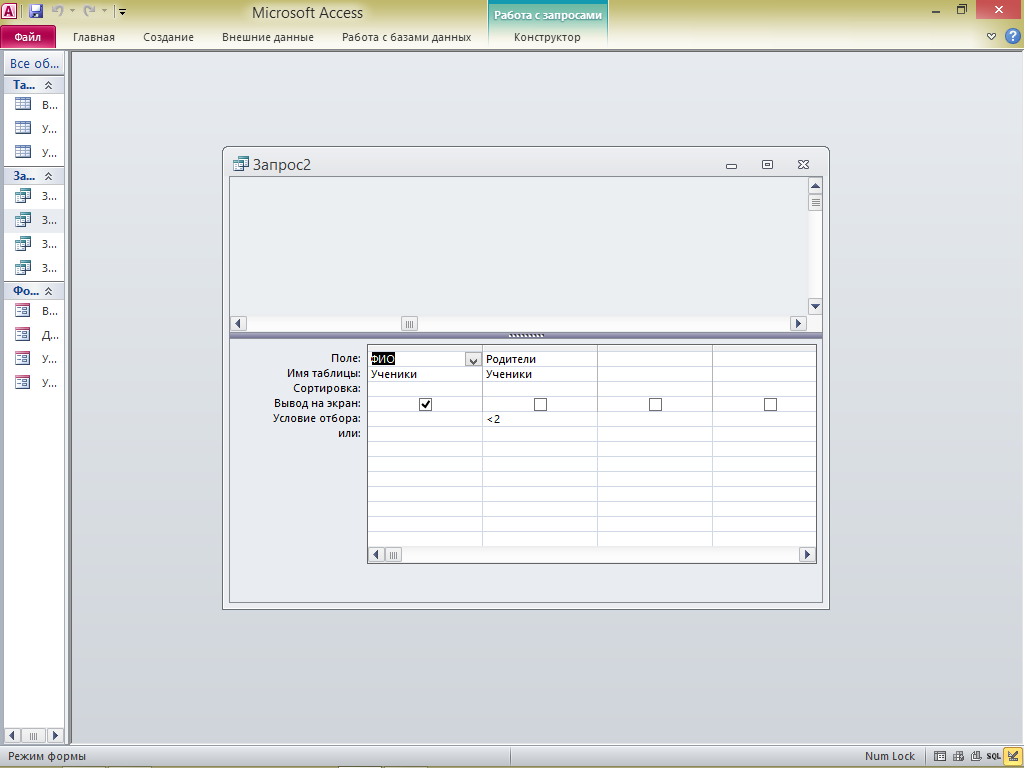Switch to Datasheet view from status bar
The height and width of the screenshot is (768, 1024).
tap(940, 756)
